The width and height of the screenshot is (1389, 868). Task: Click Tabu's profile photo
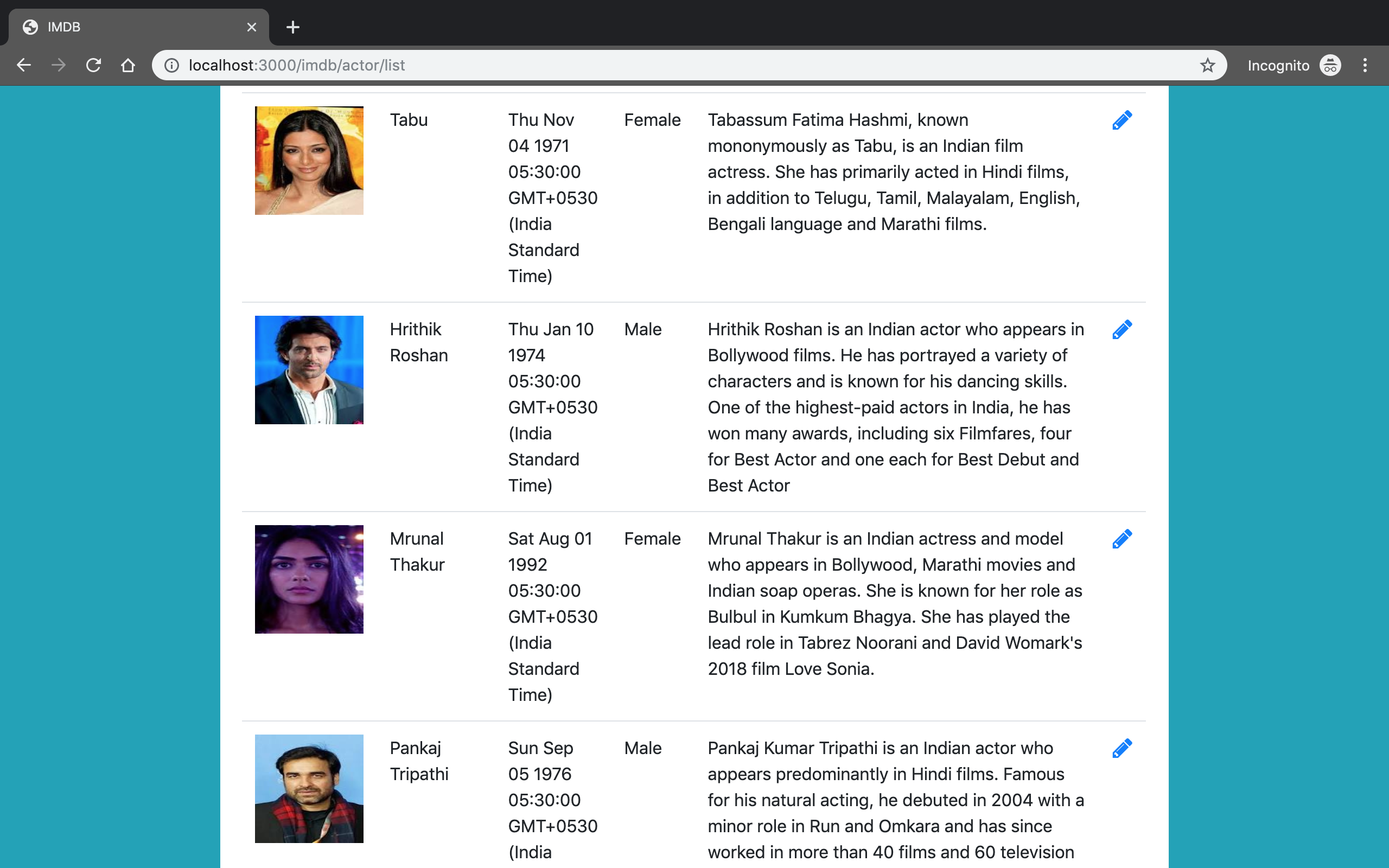(x=308, y=159)
